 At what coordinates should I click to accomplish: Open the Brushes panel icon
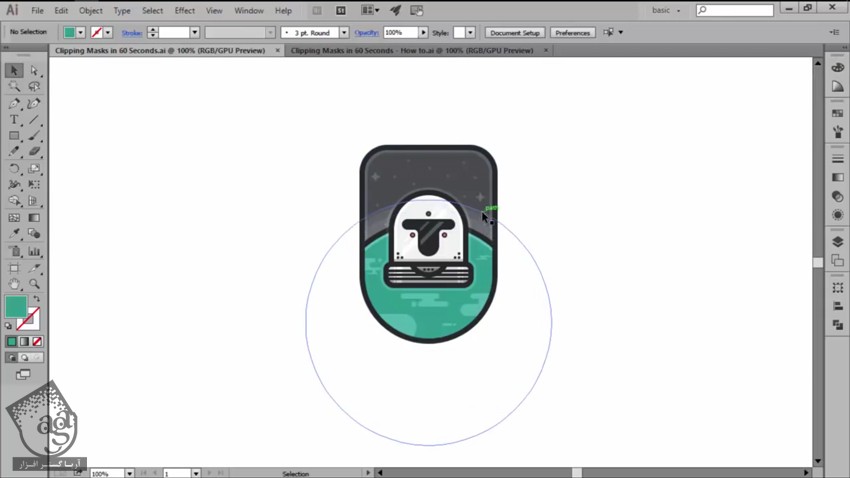(838, 132)
